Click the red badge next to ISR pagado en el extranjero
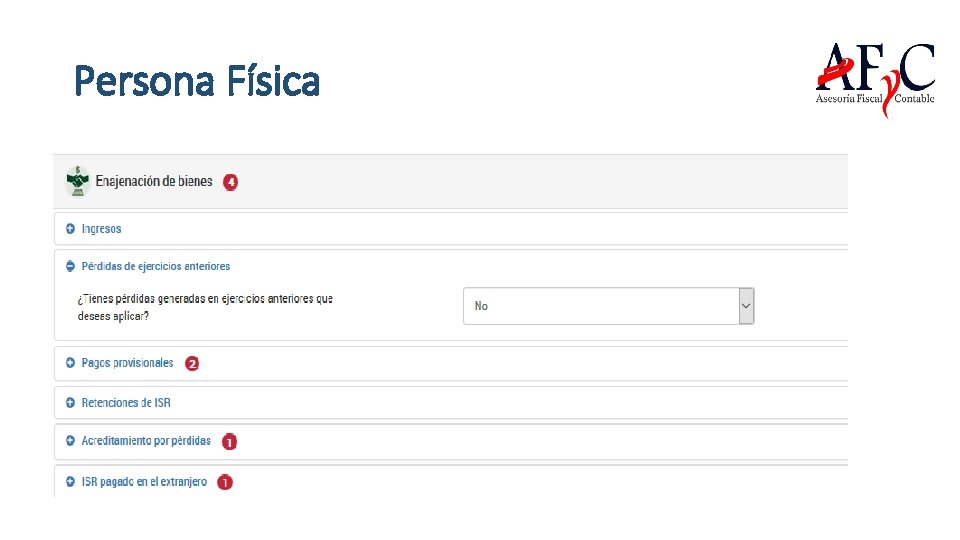The image size is (960, 540). tap(225, 482)
